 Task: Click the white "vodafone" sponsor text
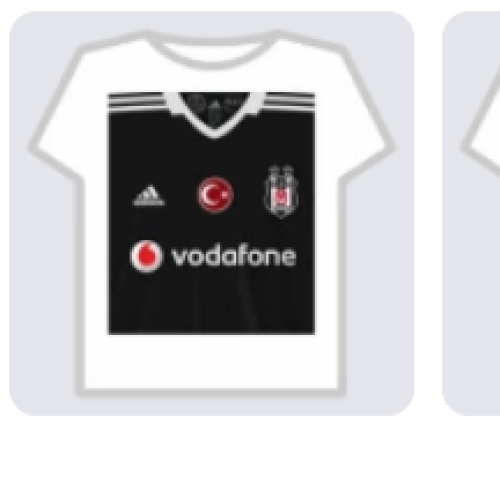point(233,257)
